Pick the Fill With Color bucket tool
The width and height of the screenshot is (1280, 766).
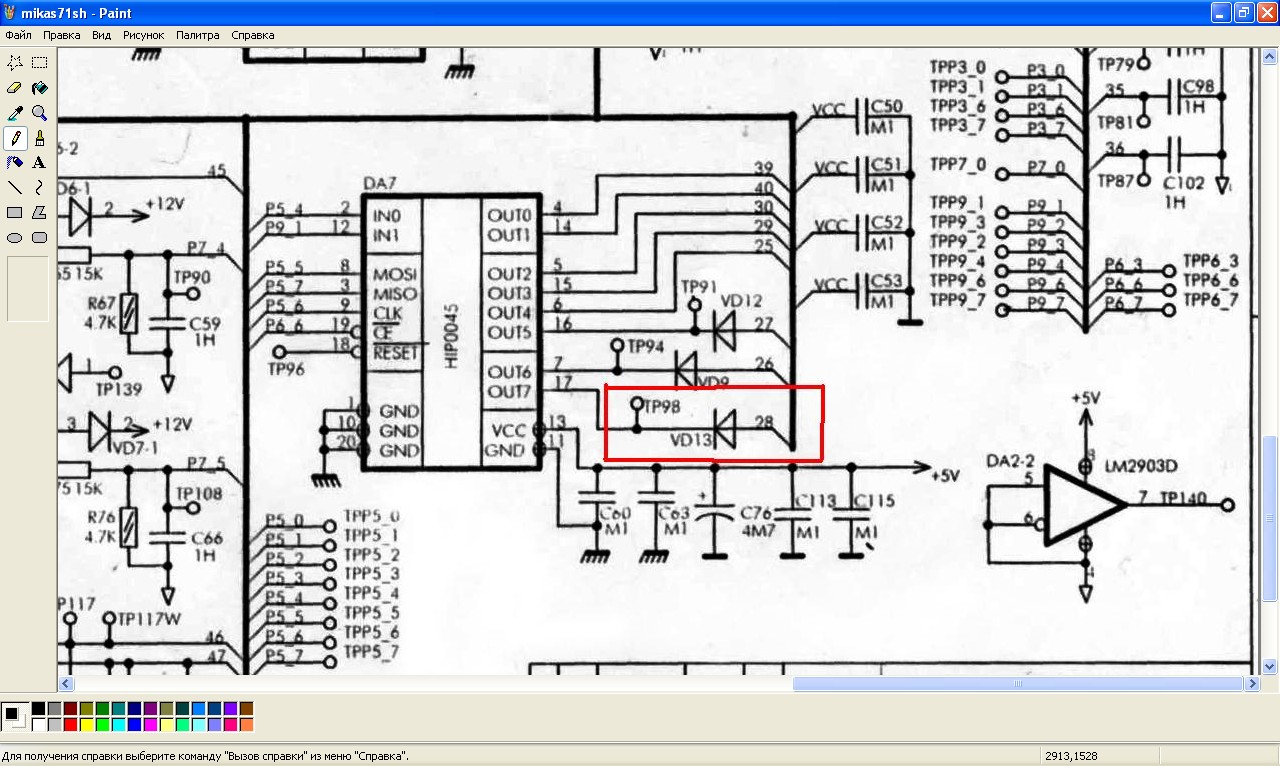click(39, 88)
